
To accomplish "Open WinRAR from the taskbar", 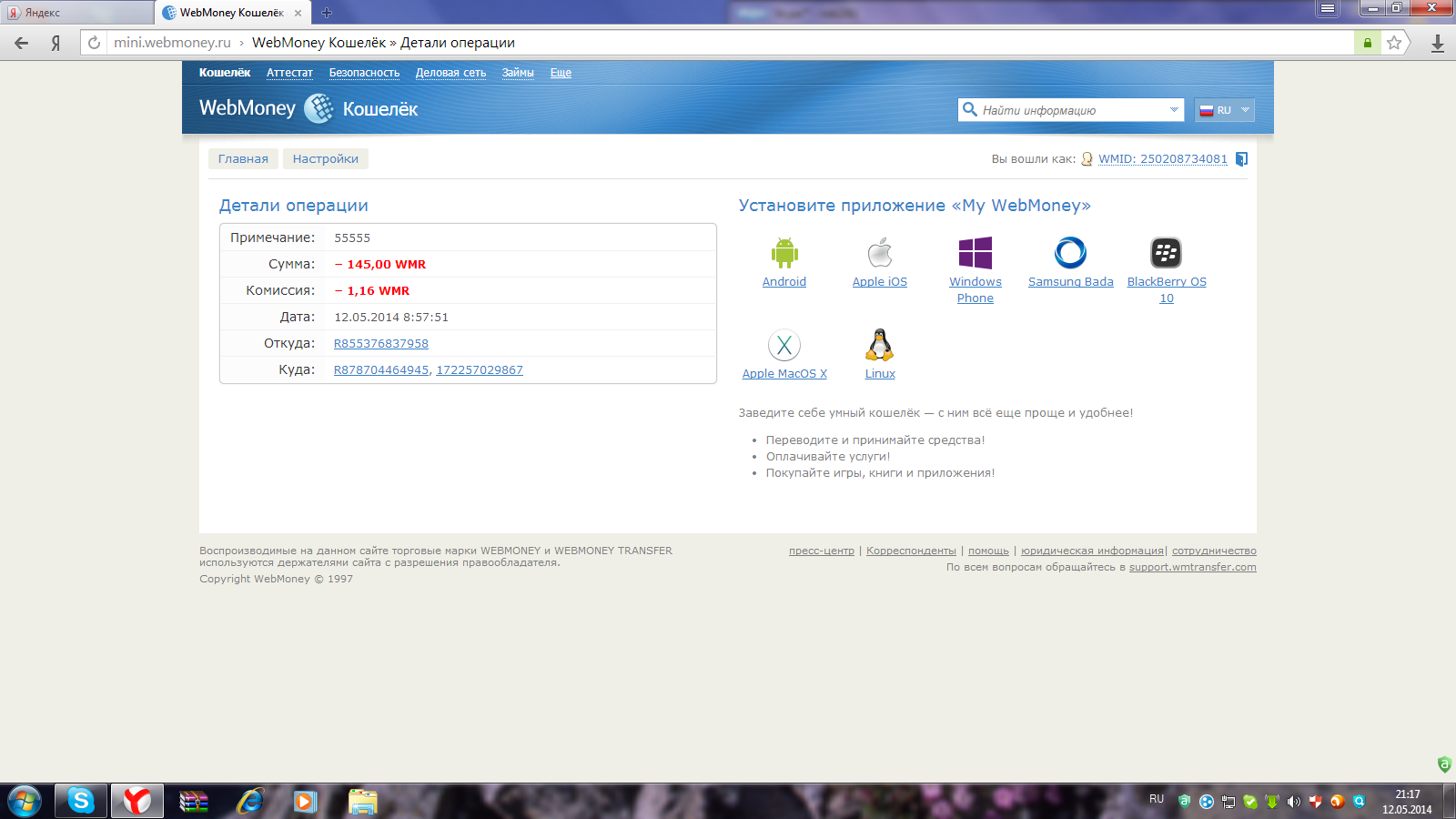I will point(194,801).
